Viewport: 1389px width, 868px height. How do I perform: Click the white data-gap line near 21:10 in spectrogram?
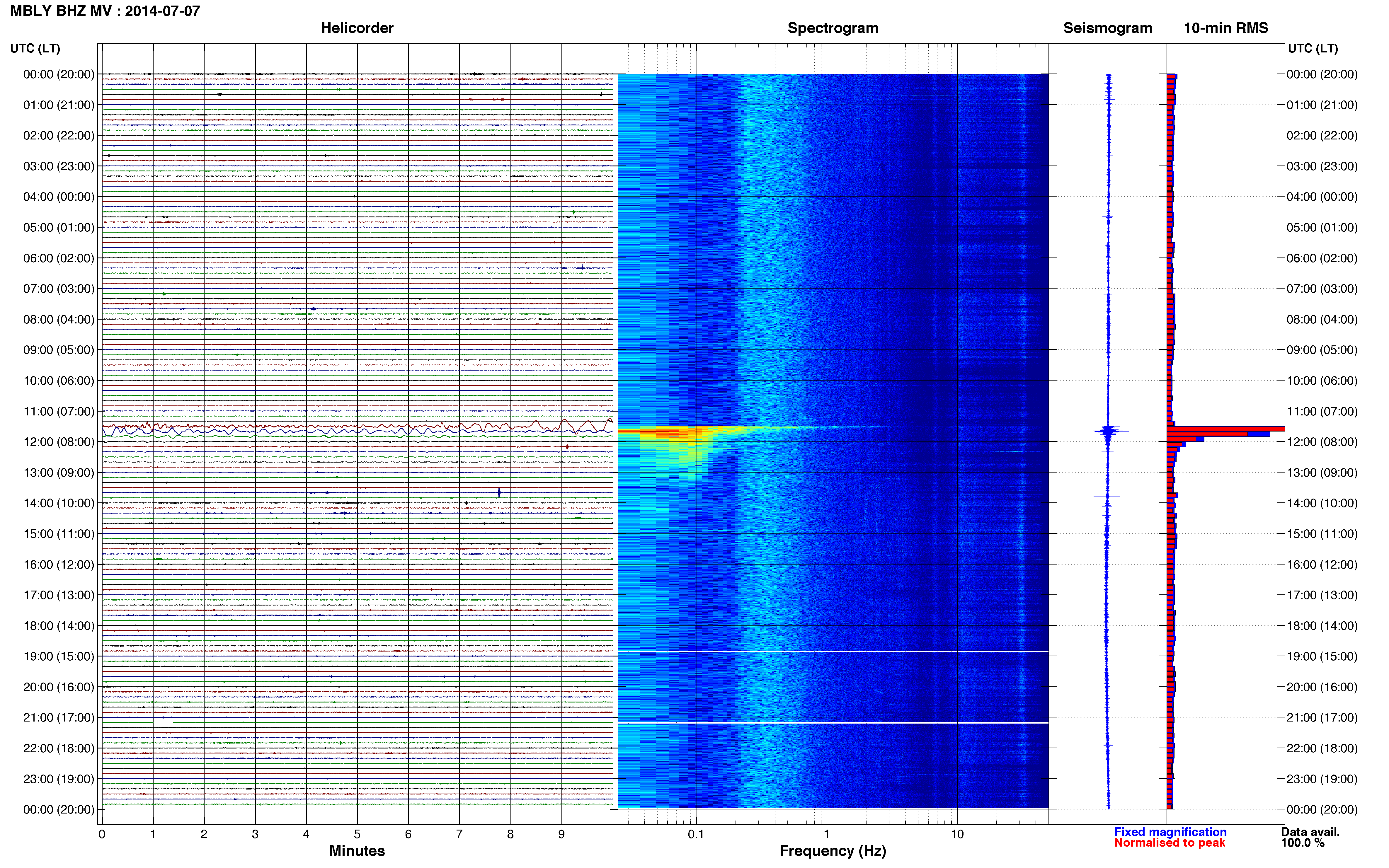pos(833,723)
